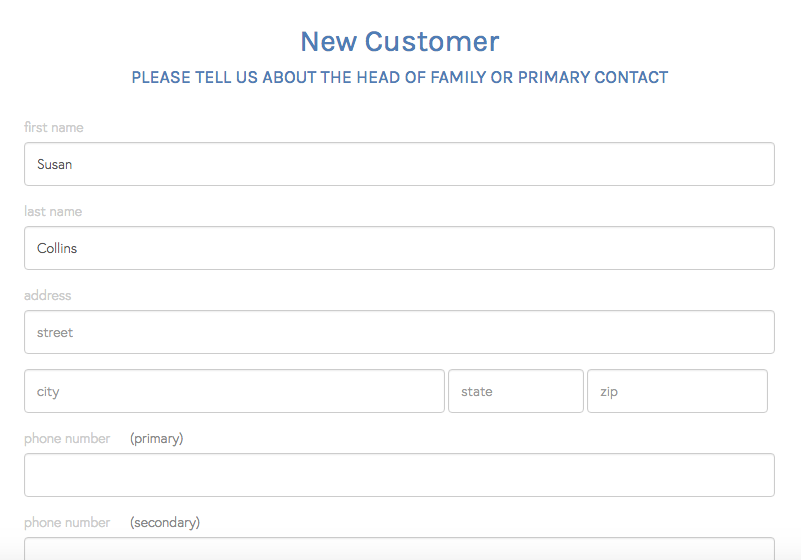Select the state input box
Viewport: 801px width, 560px height.
tap(515, 391)
